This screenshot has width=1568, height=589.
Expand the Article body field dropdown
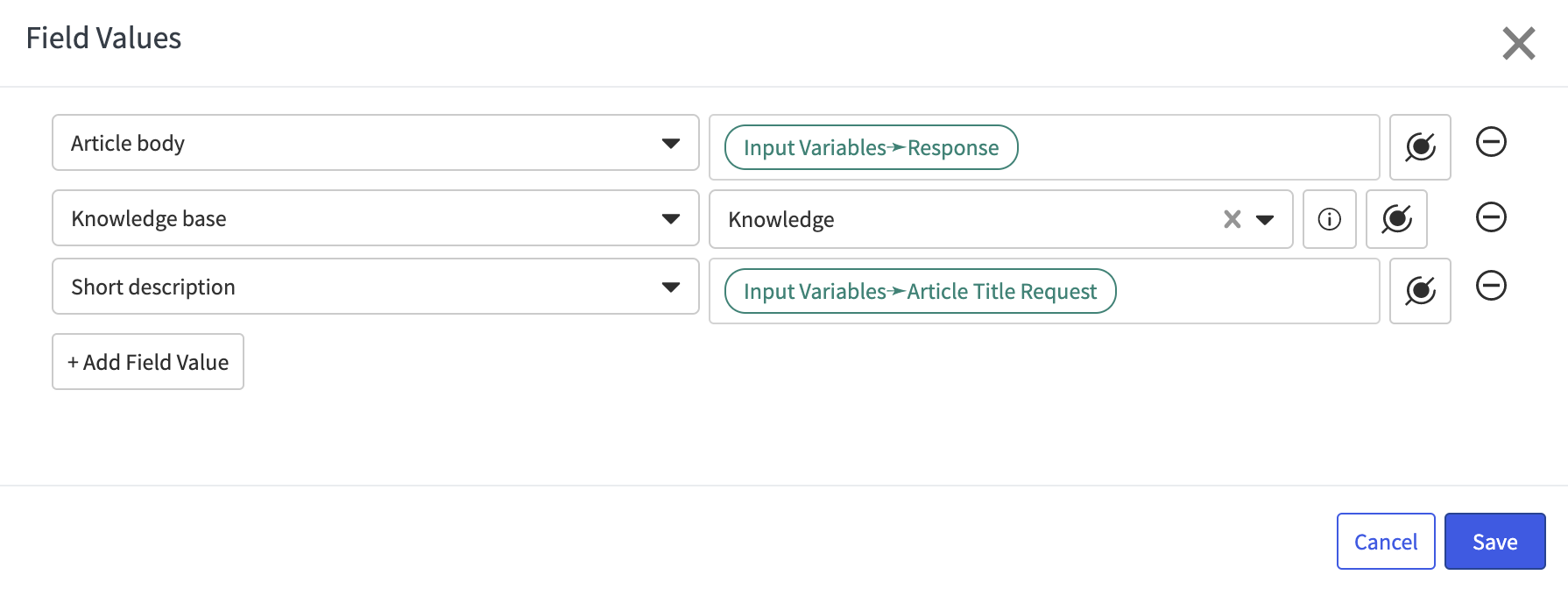click(671, 143)
